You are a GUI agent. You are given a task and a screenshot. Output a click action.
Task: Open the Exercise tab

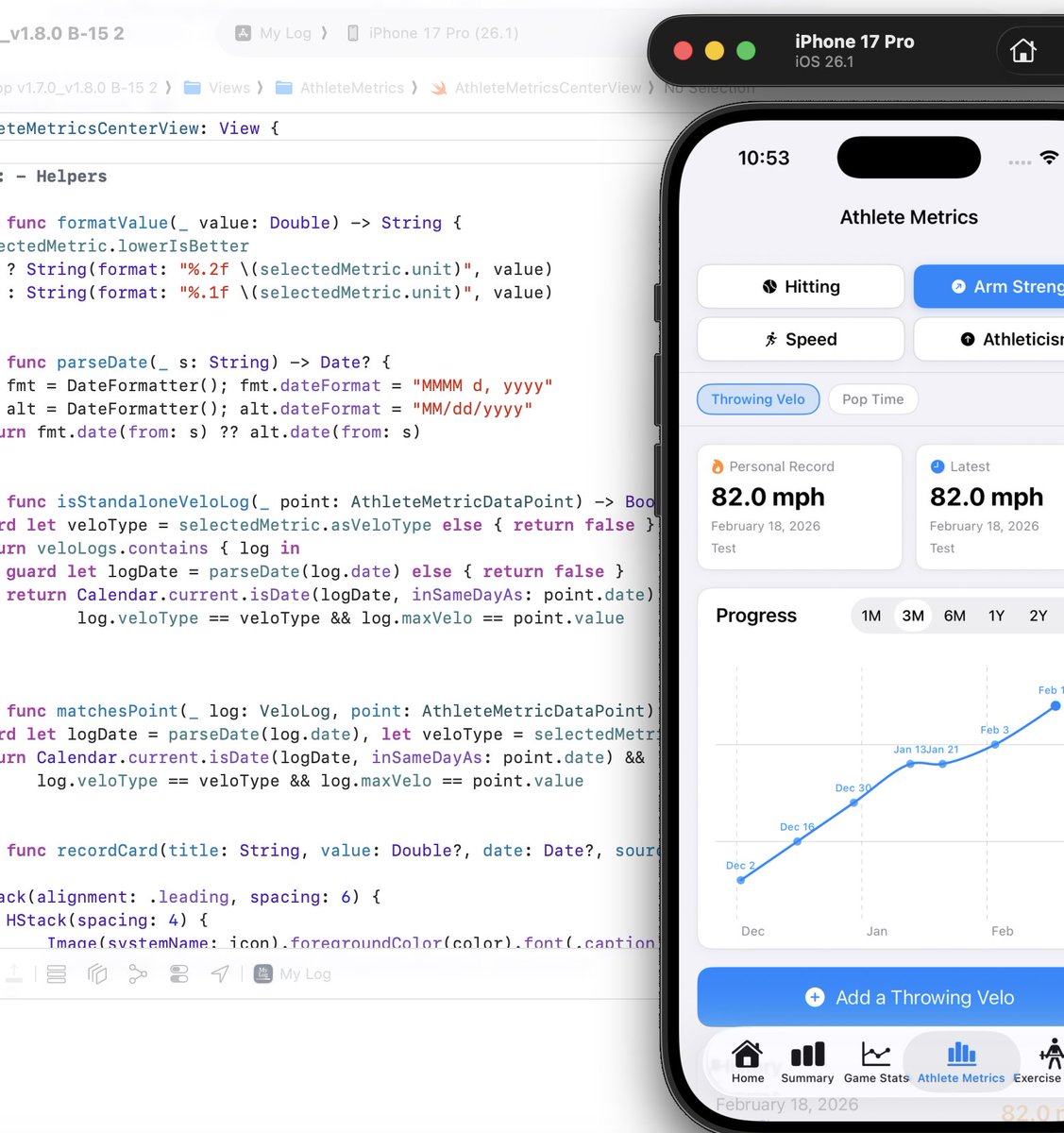coord(1039,1061)
